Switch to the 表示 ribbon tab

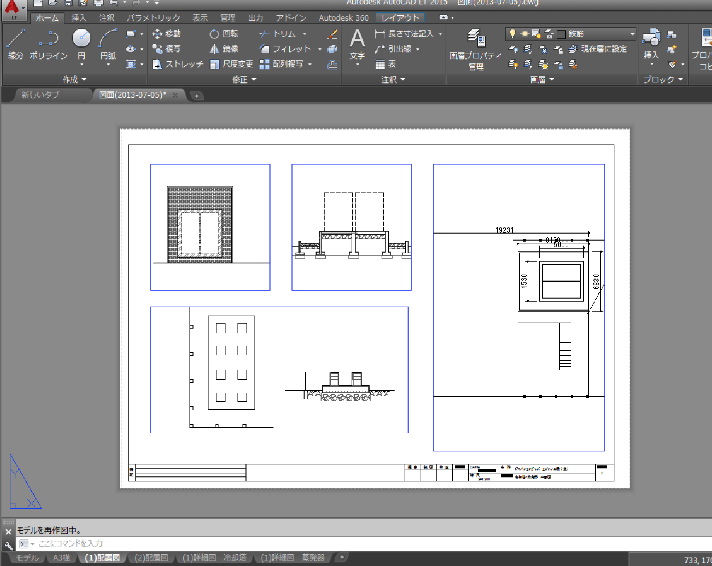point(200,18)
